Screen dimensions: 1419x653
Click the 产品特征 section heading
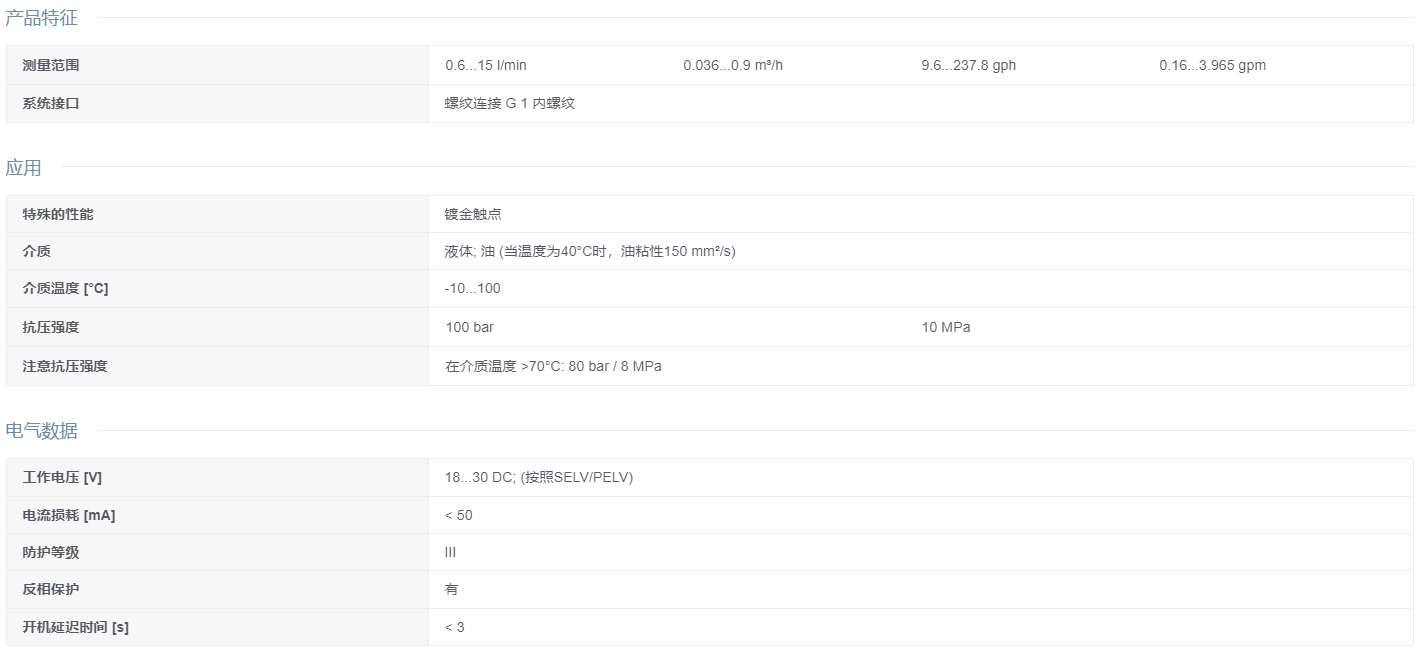tap(41, 18)
